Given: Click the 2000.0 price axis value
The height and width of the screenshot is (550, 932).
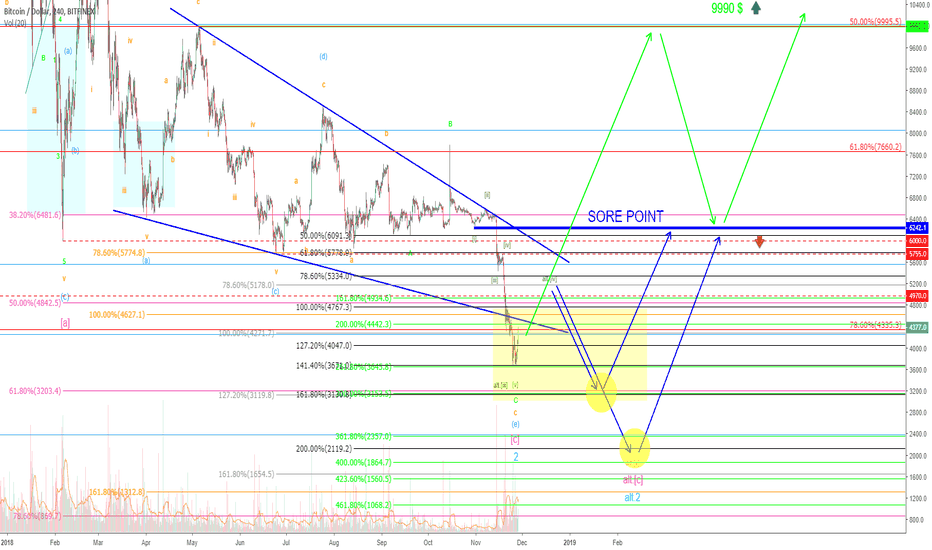Looking at the screenshot, I should tap(919, 455).
